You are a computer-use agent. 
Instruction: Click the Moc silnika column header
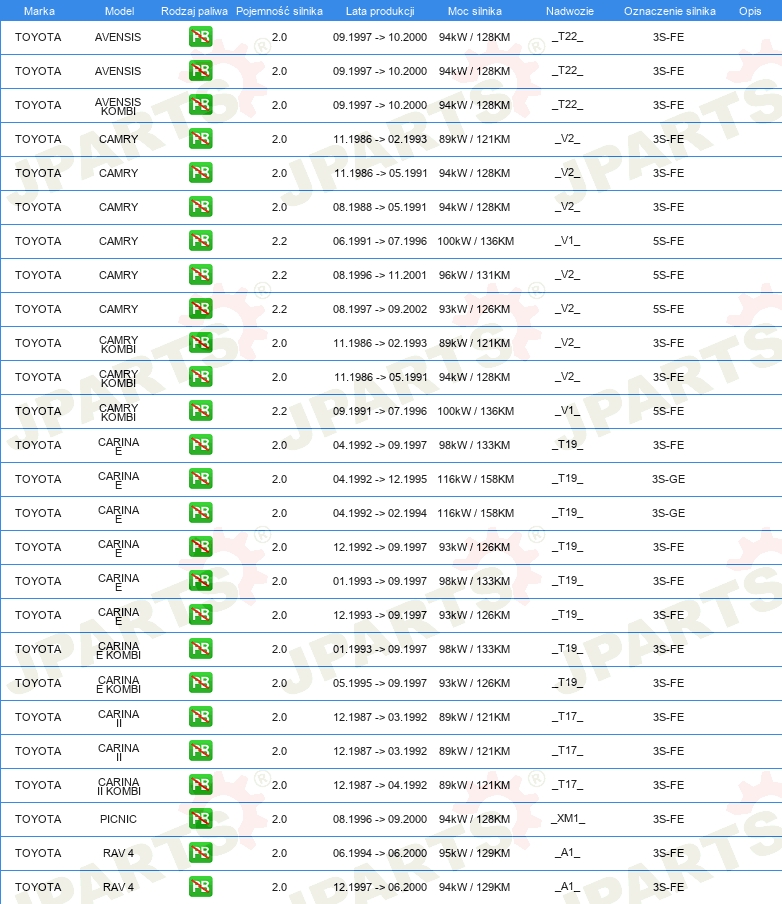[x=475, y=11]
